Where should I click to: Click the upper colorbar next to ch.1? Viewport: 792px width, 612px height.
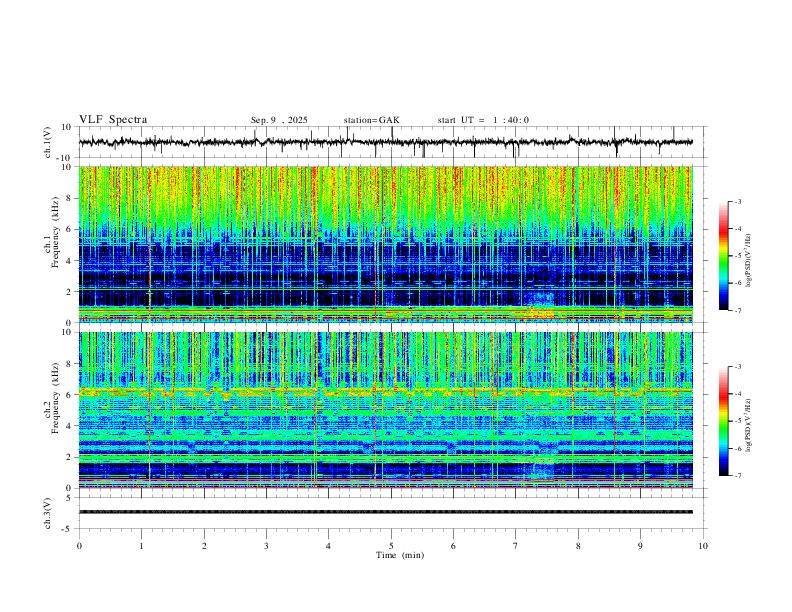723,256
